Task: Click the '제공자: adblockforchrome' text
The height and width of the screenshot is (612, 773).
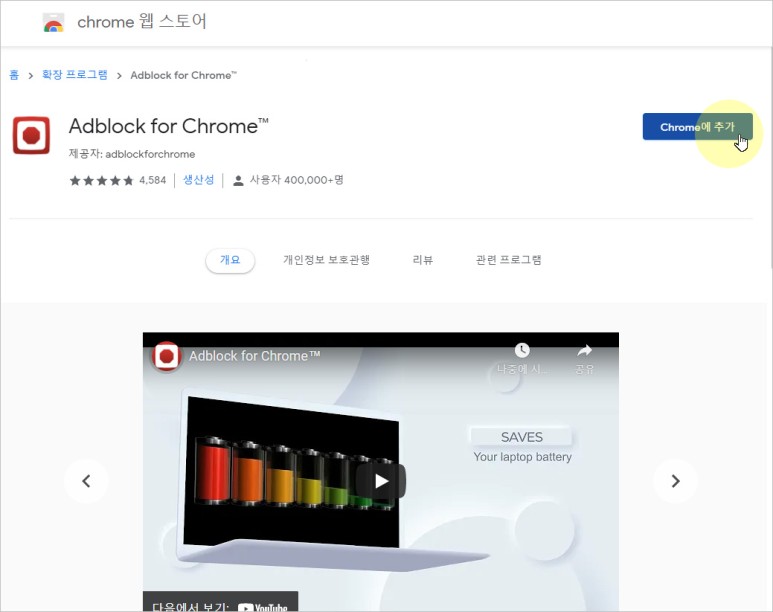Action: pyautogui.click(x=132, y=154)
